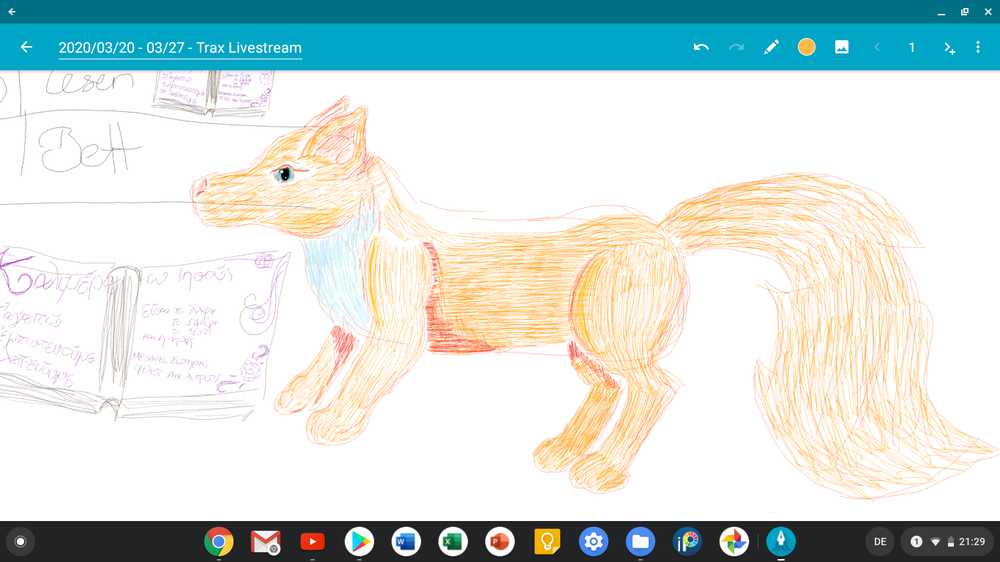Open the three-dot overflow menu

coord(978,47)
